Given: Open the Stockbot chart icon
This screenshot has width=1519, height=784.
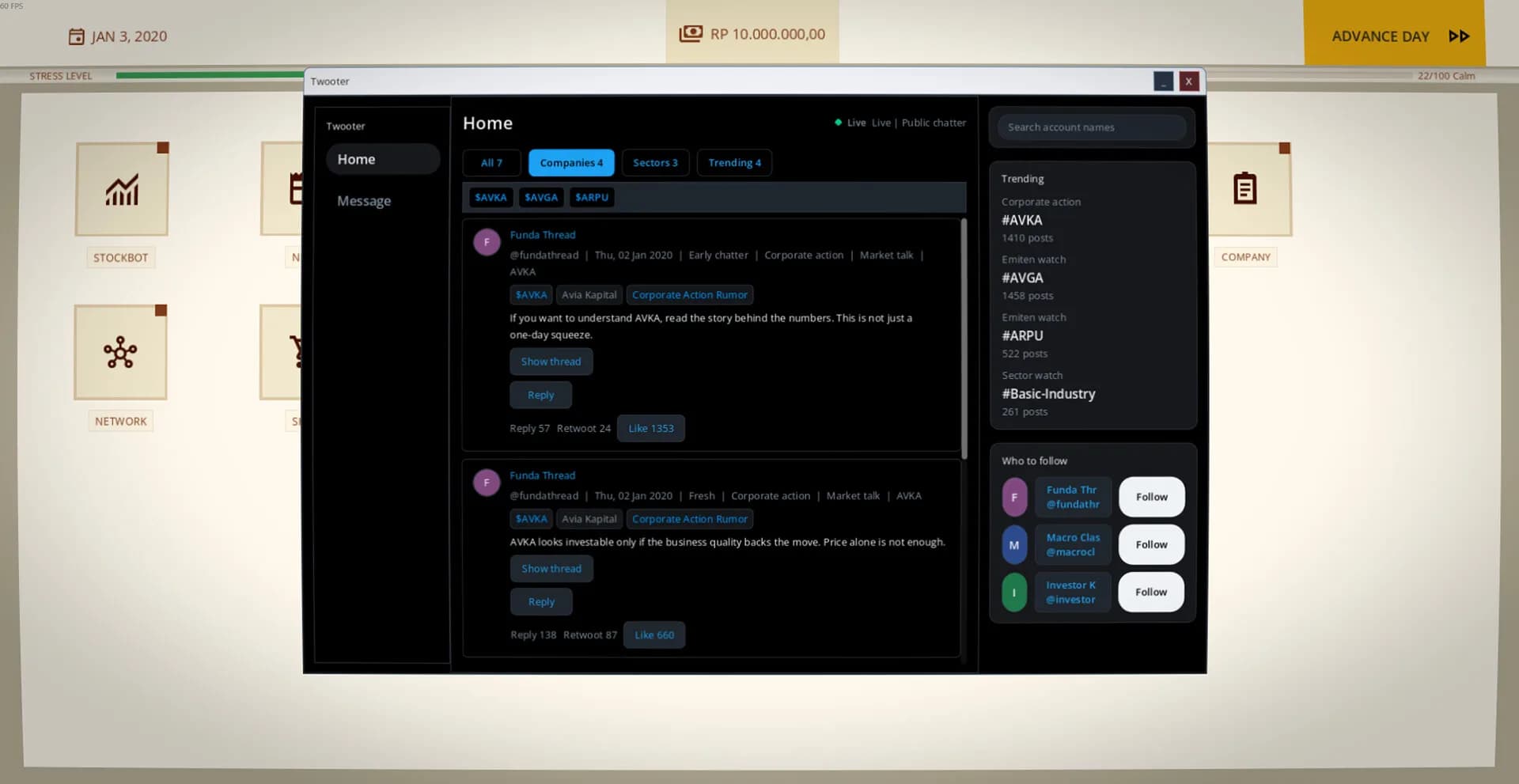Looking at the screenshot, I should (122, 189).
